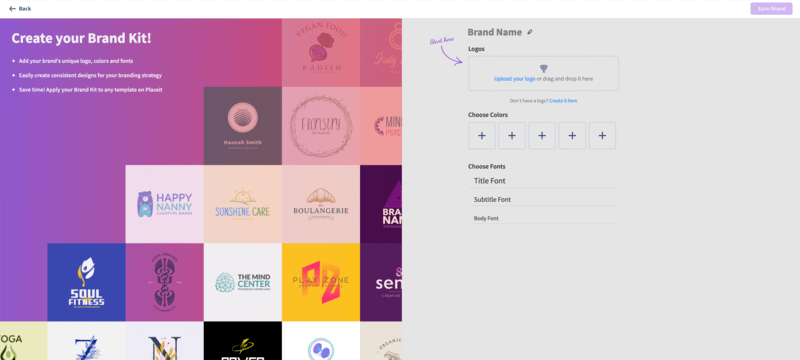
Task: Select the Hannah Smith logo thumbnail
Action: 243,126
